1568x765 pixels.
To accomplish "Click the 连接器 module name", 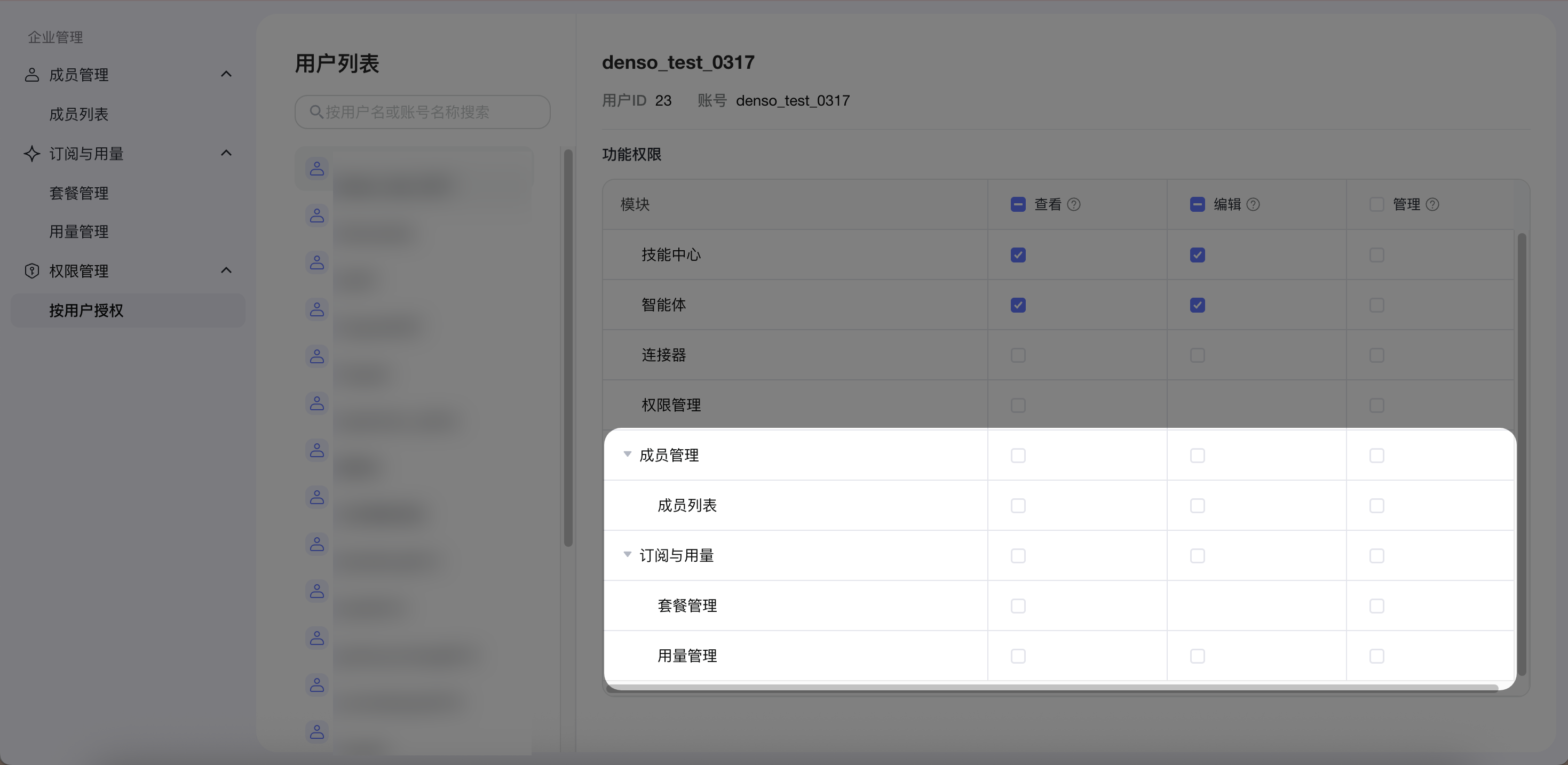I will [663, 355].
